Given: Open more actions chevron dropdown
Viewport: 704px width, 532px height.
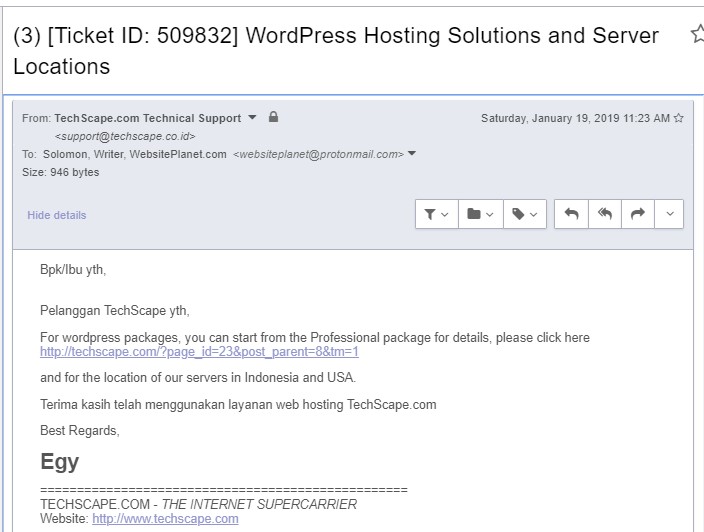Looking at the screenshot, I should 669,214.
